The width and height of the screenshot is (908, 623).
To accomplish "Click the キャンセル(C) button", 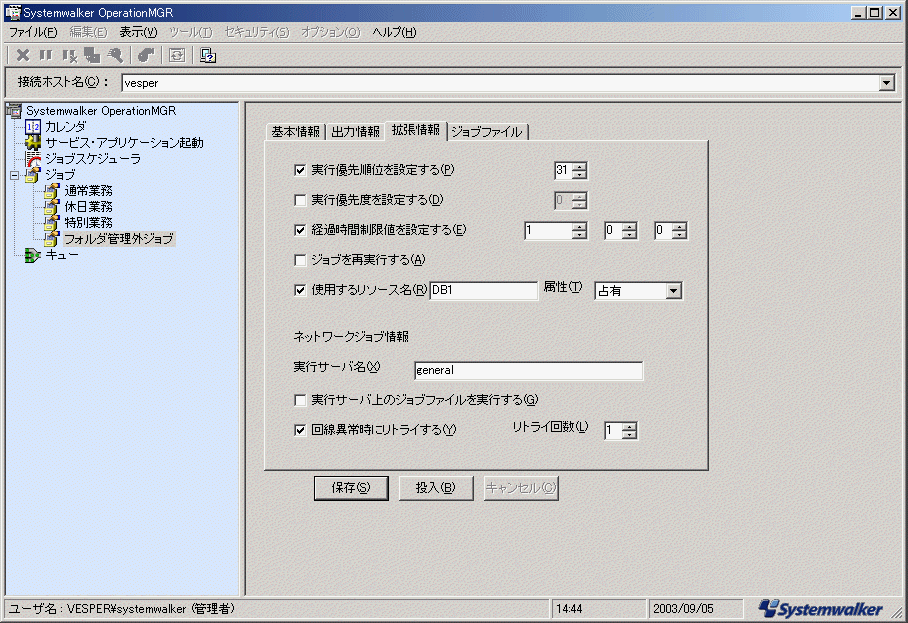I will [521, 488].
